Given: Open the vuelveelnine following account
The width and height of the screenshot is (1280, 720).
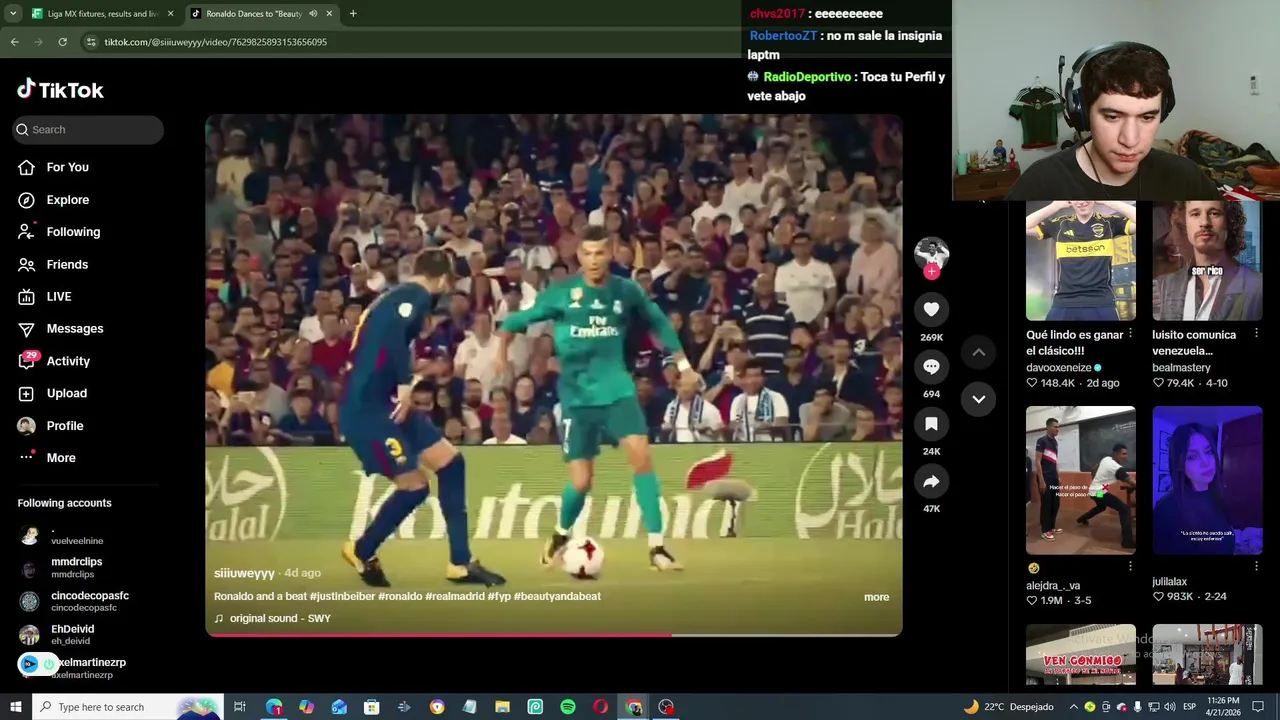Looking at the screenshot, I should tap(77, 535).
